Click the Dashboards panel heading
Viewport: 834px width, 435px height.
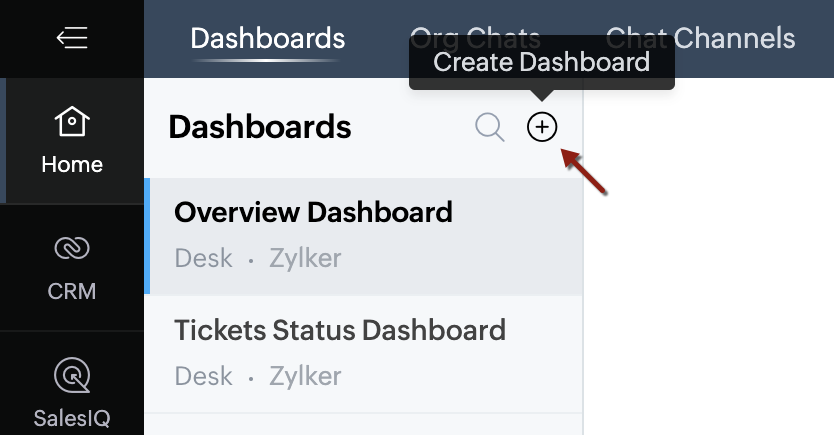260,127
